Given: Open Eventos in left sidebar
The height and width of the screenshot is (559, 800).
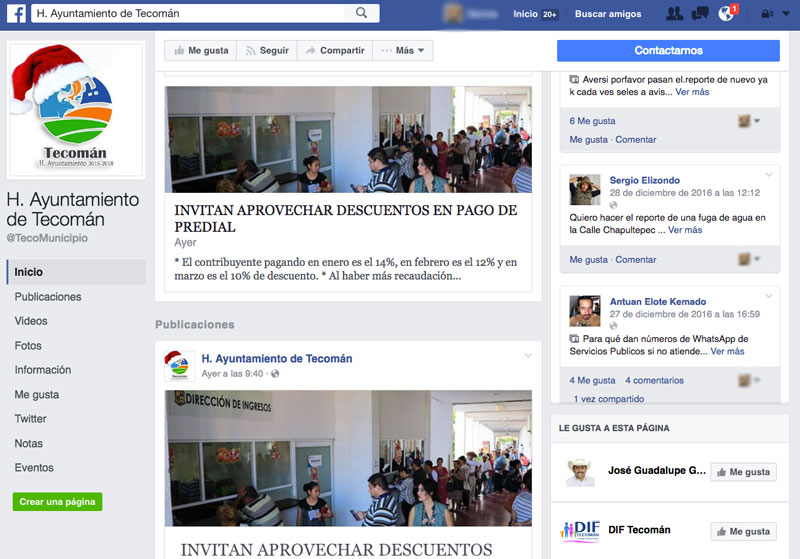Looking at the screenshot, I should (x=34, y=468).
